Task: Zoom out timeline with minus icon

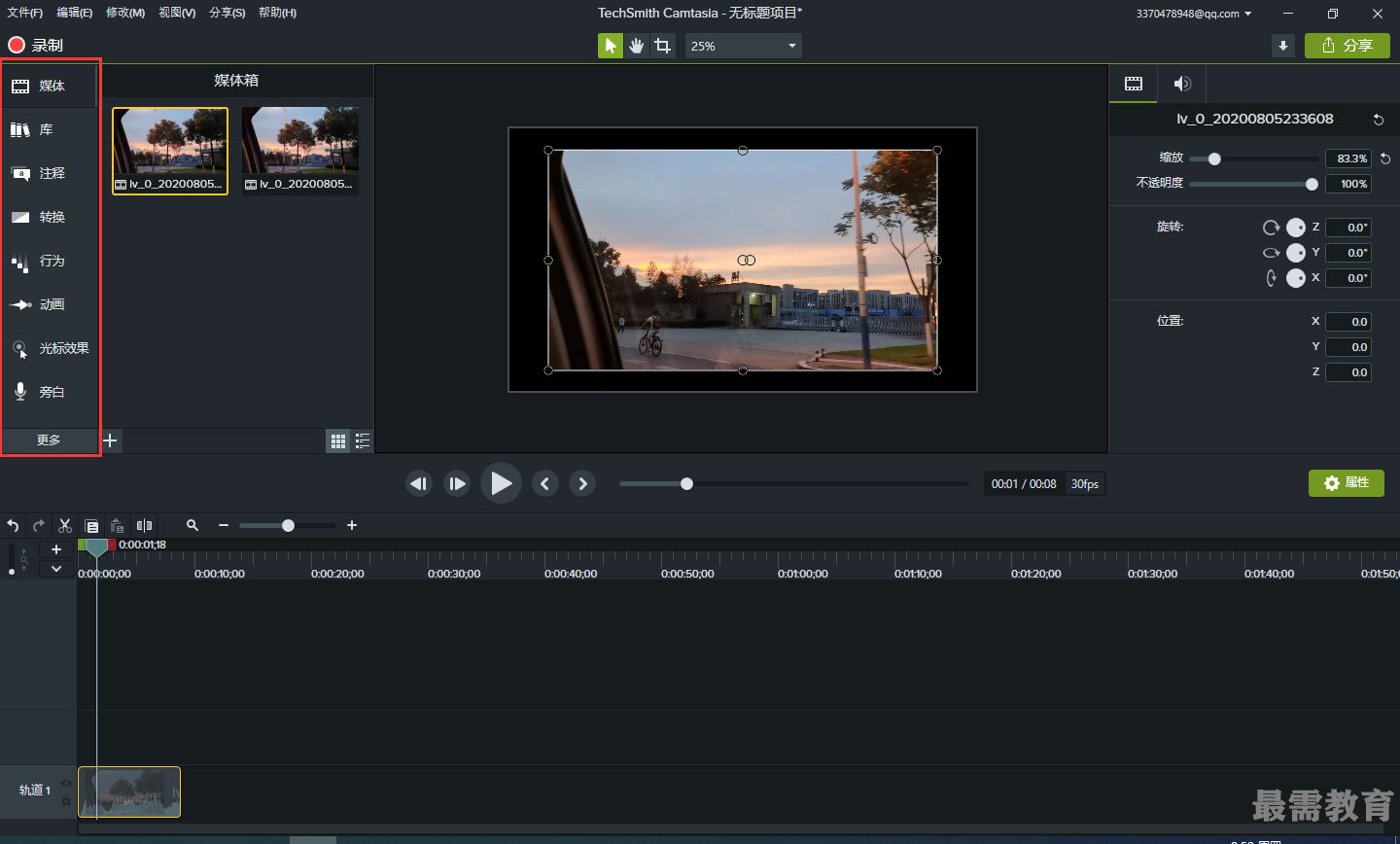Action: click(224, 525)
